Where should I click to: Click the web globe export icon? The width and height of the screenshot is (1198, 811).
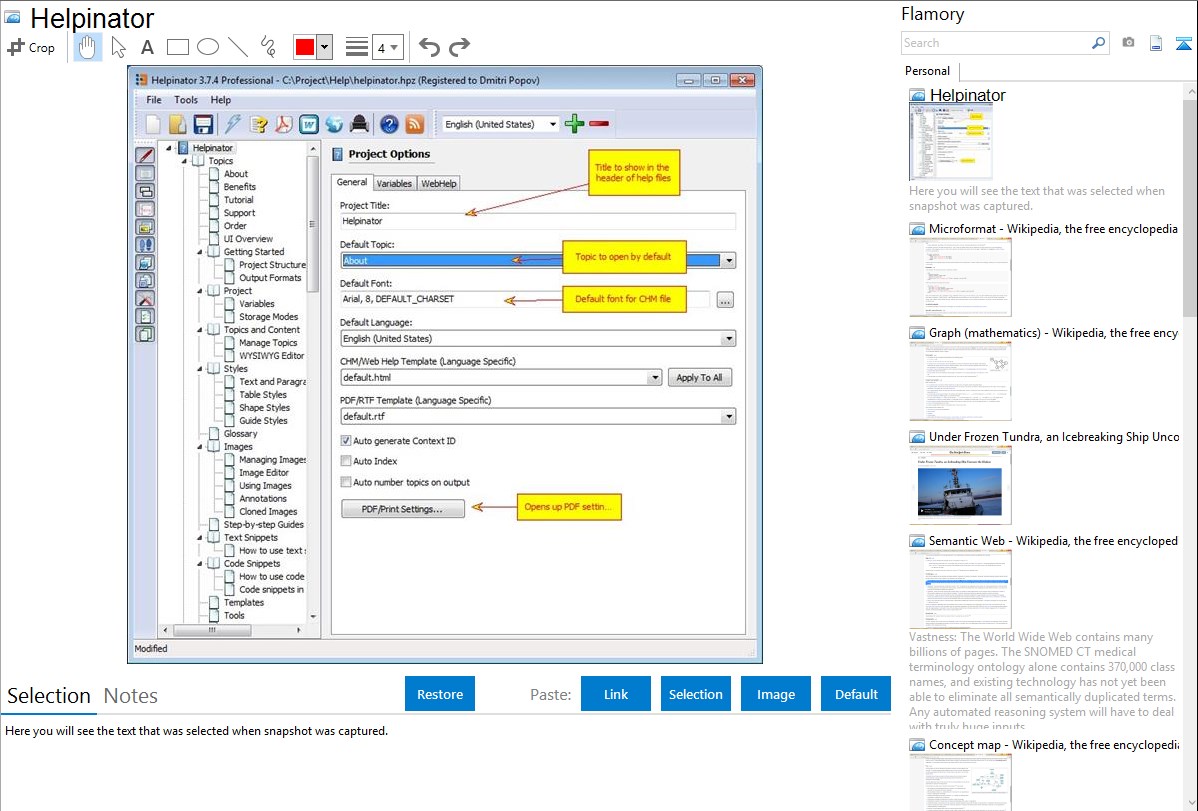(x=334, y=124)
